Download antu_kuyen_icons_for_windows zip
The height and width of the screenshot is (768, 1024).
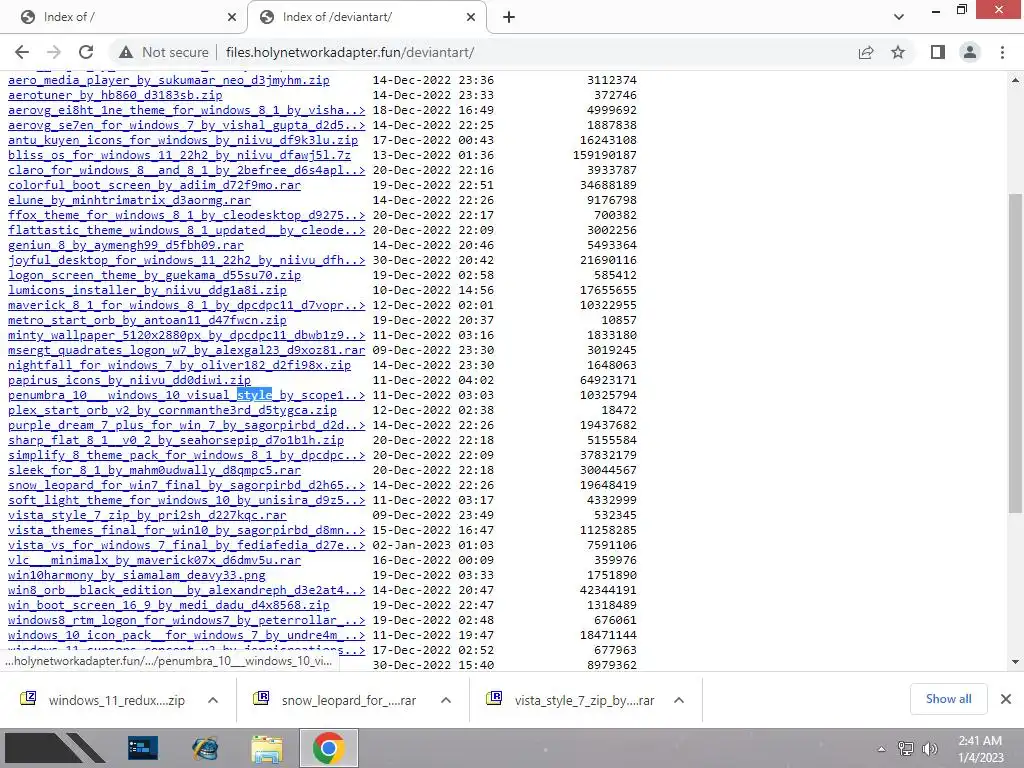[183, 140]
